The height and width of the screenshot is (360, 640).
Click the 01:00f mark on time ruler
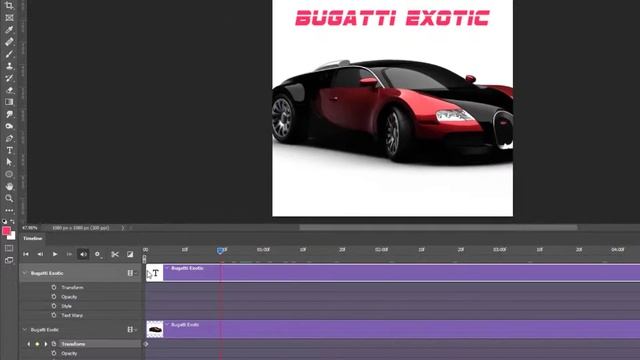pyautogui.click(x=263, y=249)
